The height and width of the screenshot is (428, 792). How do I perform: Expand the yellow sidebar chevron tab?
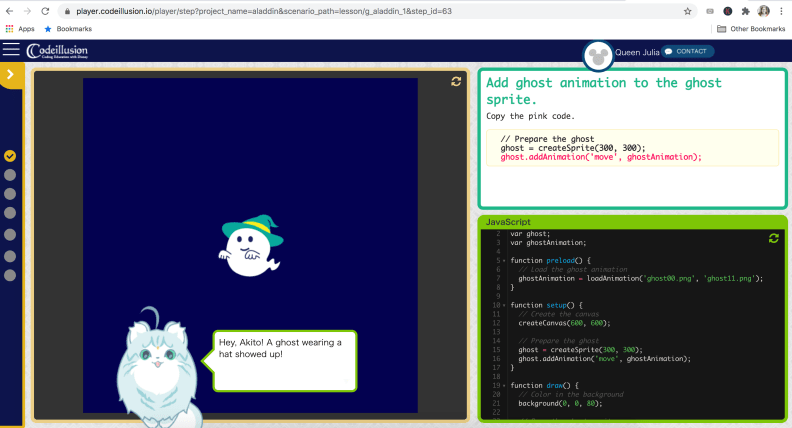[10, 75]
